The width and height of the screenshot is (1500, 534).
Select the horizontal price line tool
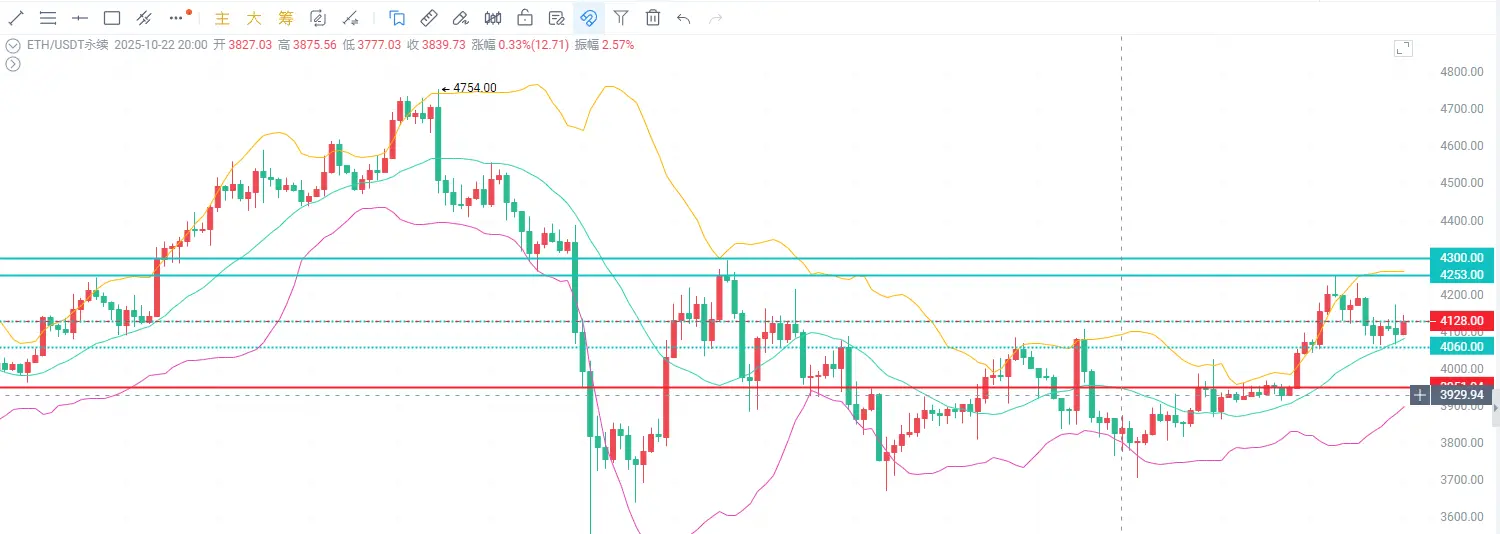coord(80,18)
